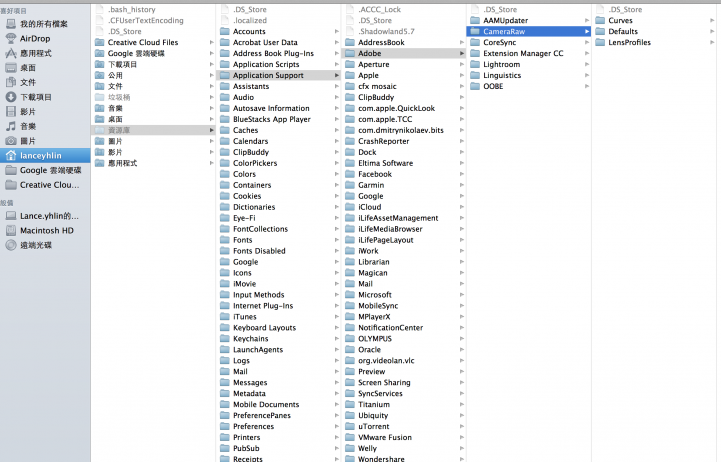This screenshot has width=721, height=462.
Task: Open Extension Manager CC folder
Action: pos(529,53)
